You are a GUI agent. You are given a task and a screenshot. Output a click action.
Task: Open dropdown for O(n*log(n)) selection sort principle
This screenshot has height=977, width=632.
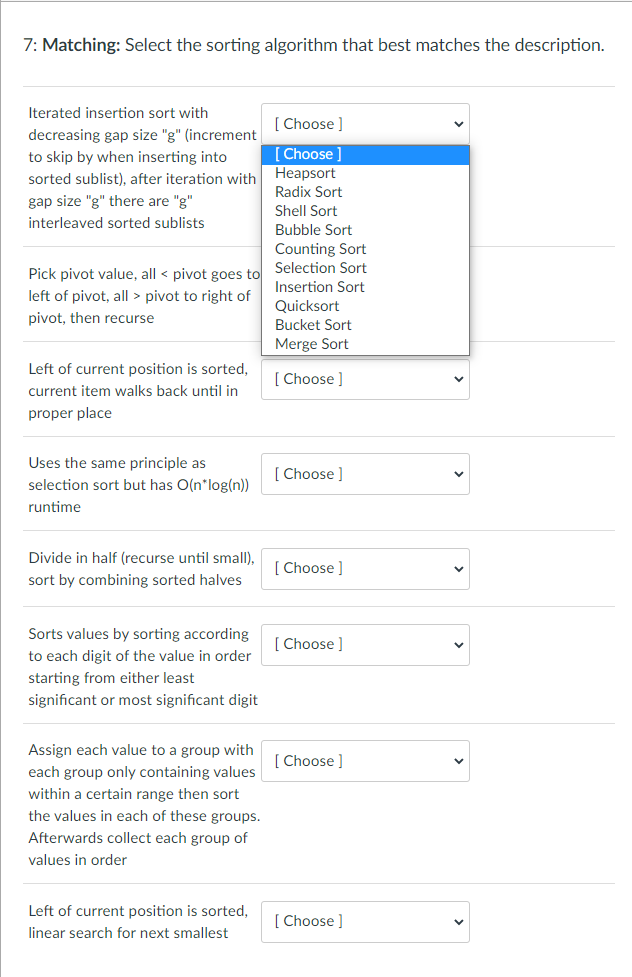coord(365,474)
